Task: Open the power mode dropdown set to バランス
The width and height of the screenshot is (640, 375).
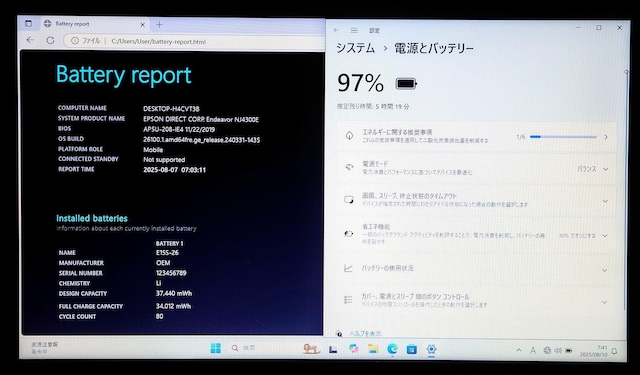Action: (592, 169)
